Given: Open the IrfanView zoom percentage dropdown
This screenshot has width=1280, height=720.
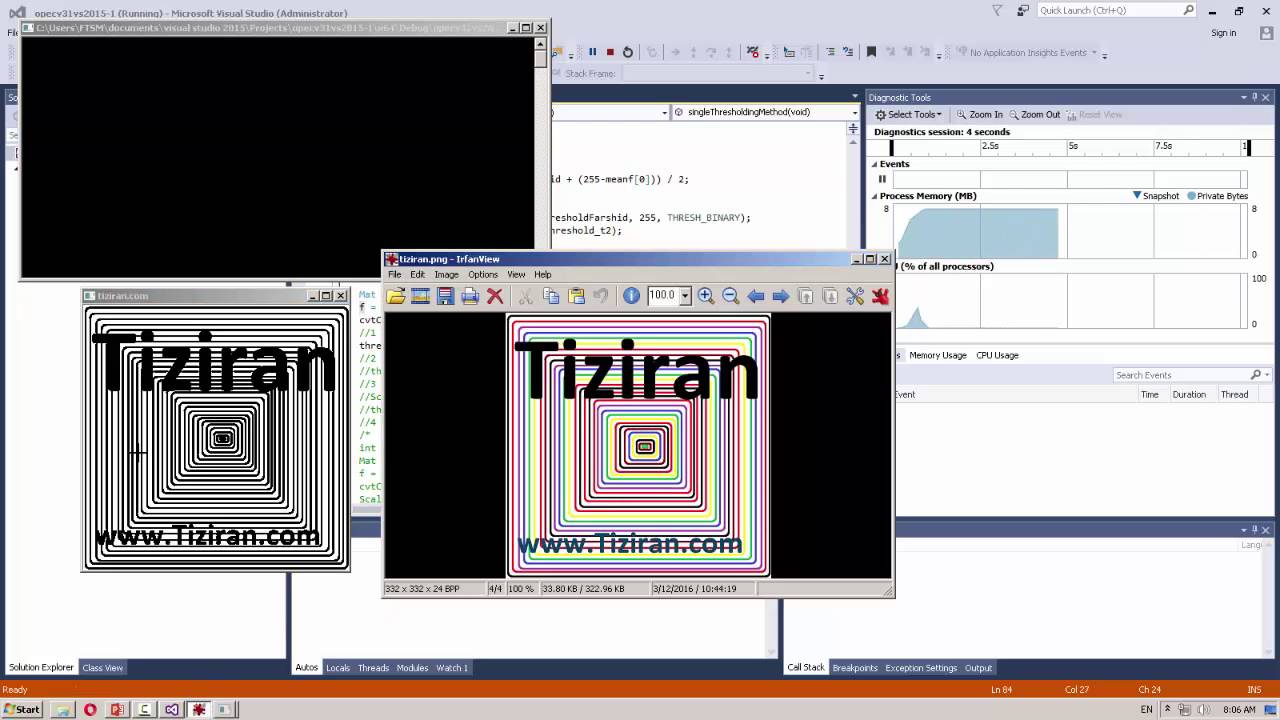Looking at the screenshot, I should 685,296.
